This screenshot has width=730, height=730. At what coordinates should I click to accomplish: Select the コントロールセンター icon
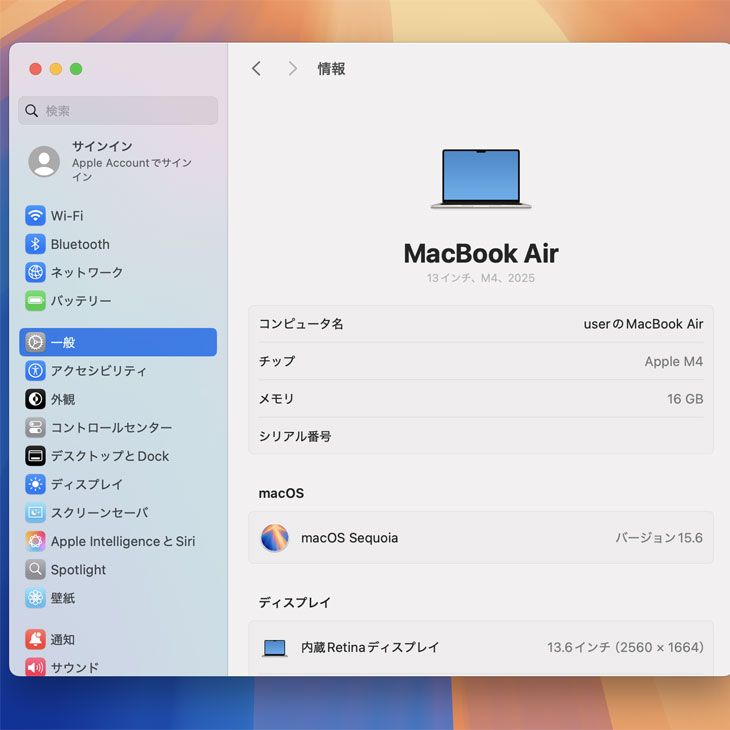(x=35, y=428)
